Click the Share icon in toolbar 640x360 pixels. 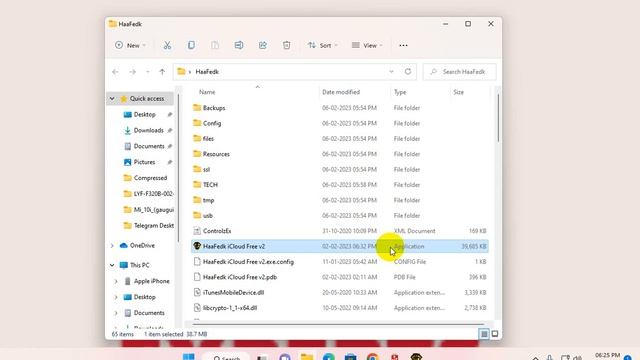(262, 45)
